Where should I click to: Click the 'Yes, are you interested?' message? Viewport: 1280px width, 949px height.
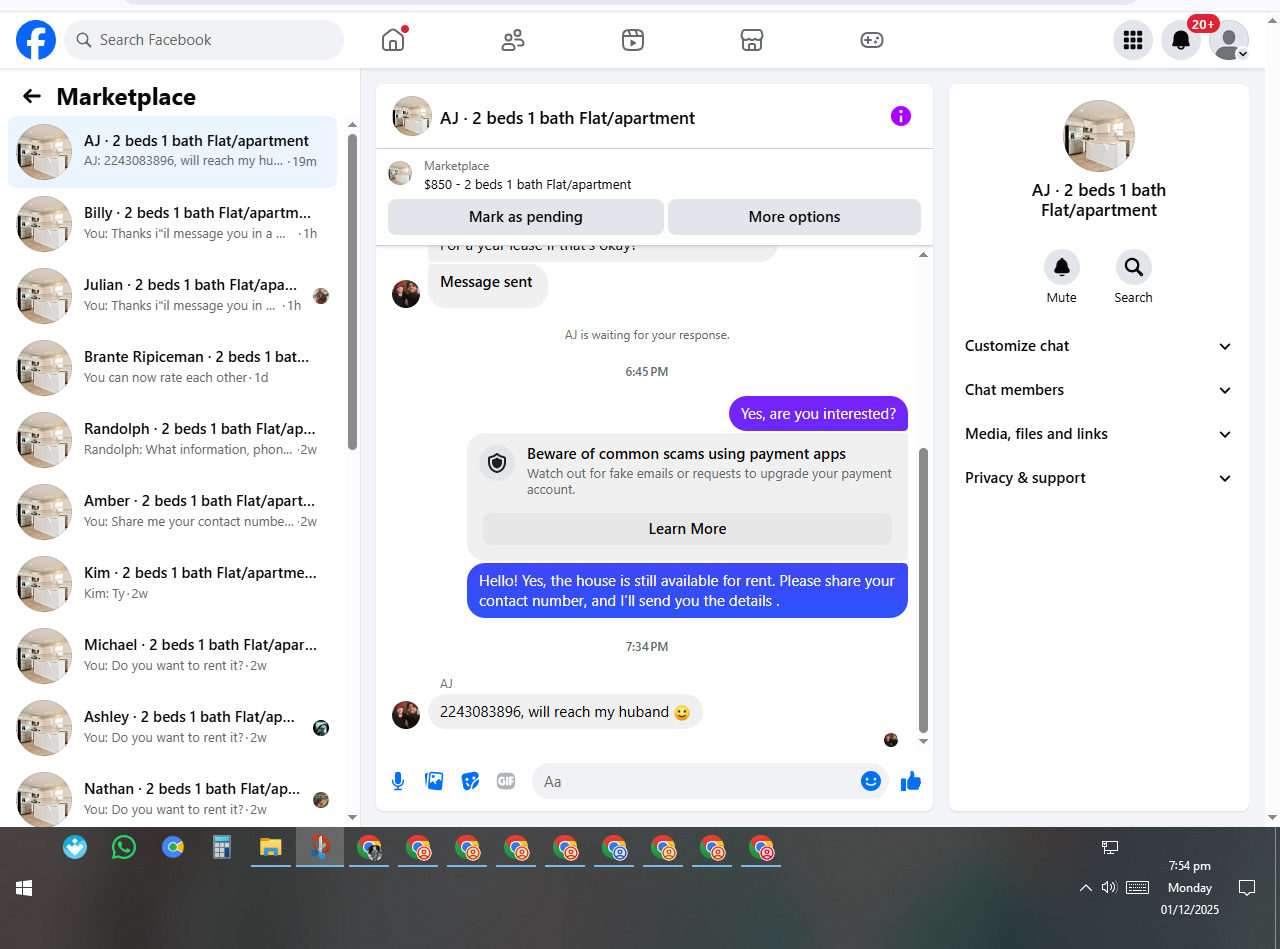click(819, 414)
